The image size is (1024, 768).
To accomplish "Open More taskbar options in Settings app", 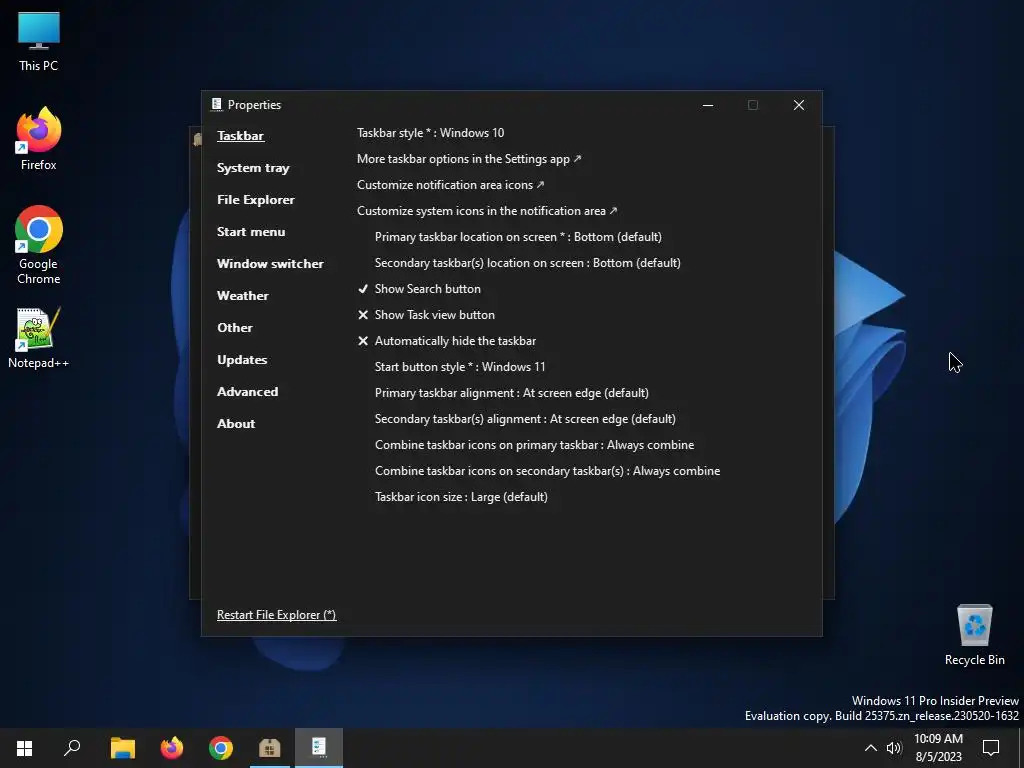I will [x=469, y=159].
